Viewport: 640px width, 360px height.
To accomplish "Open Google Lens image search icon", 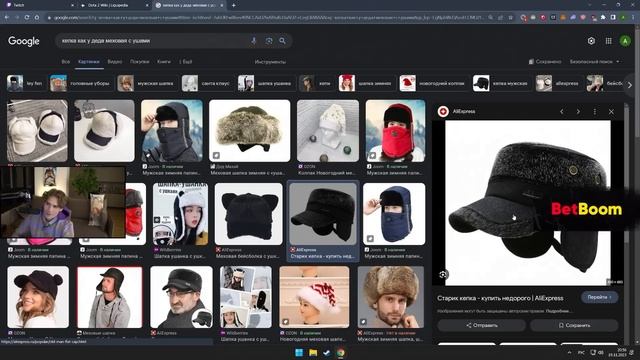I will (x=269, y=41).
